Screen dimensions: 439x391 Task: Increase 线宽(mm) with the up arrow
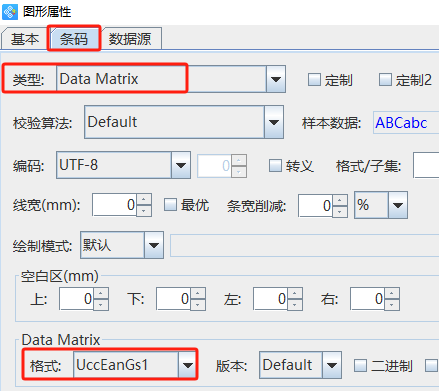(144, 199)
